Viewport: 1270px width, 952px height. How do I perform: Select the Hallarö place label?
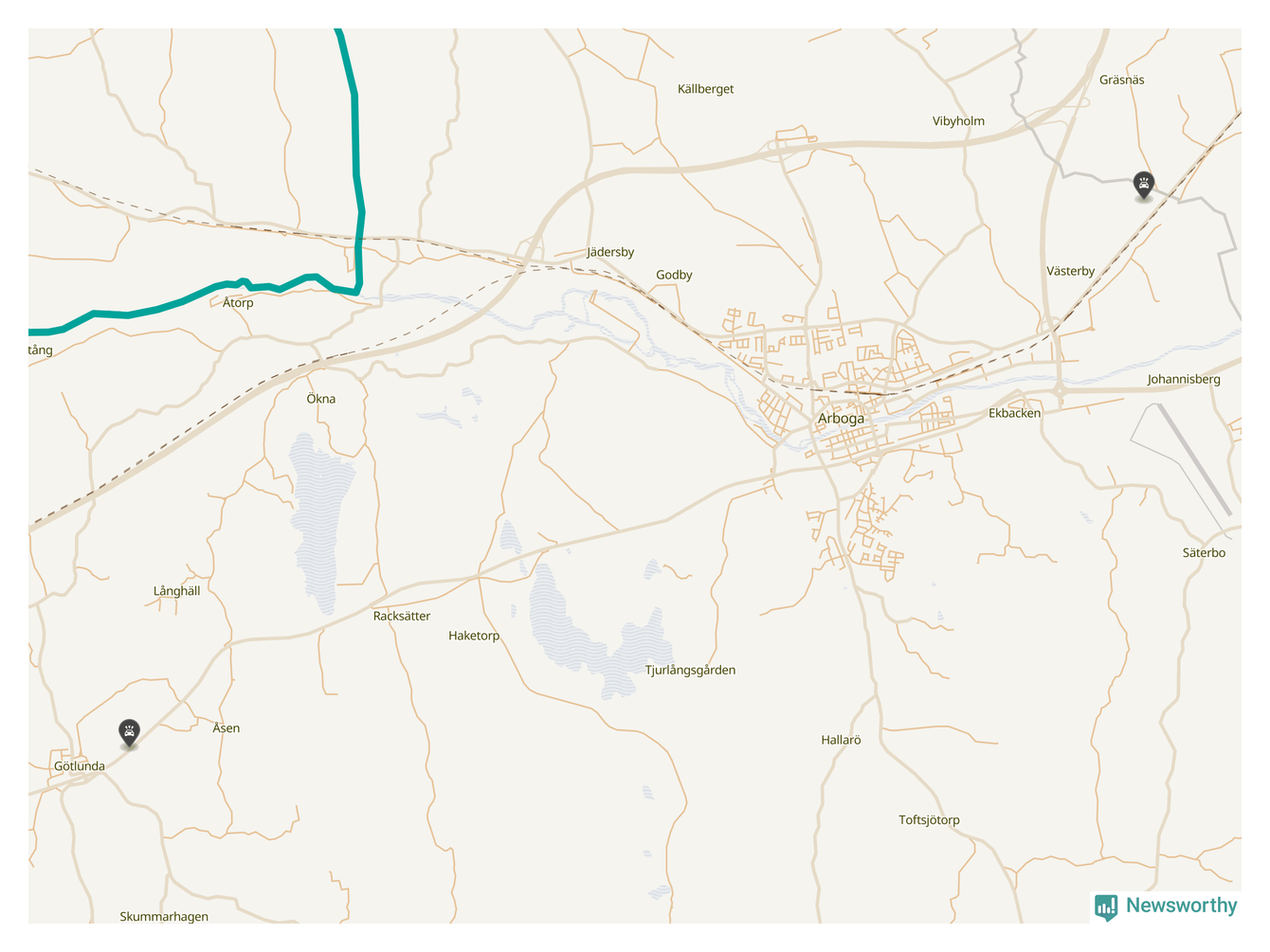[x=841, y=740]
